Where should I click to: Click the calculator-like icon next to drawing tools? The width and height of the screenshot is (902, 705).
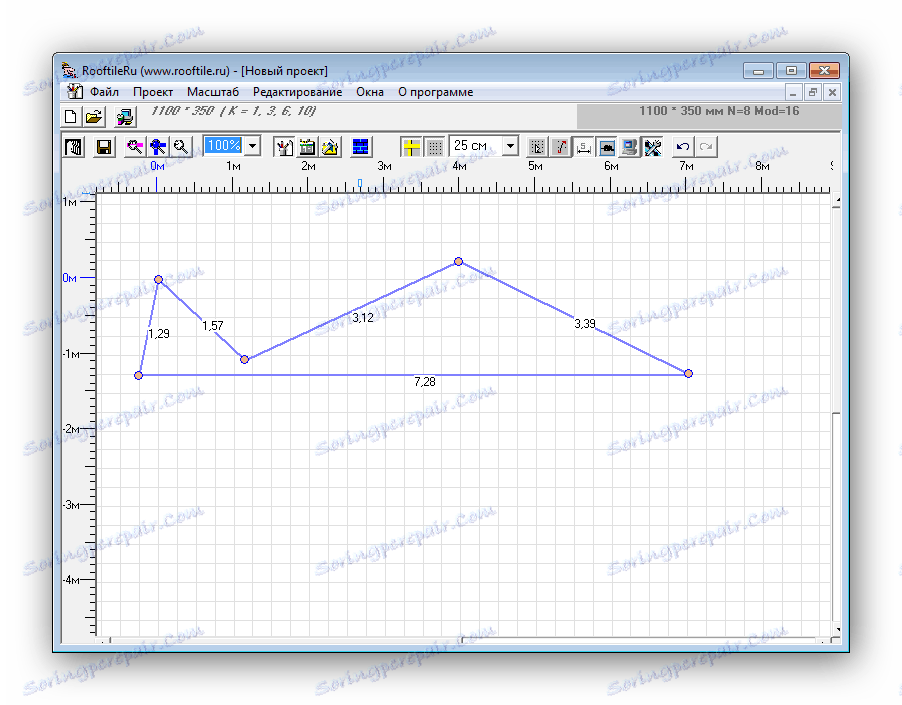[x=307, y=147]
